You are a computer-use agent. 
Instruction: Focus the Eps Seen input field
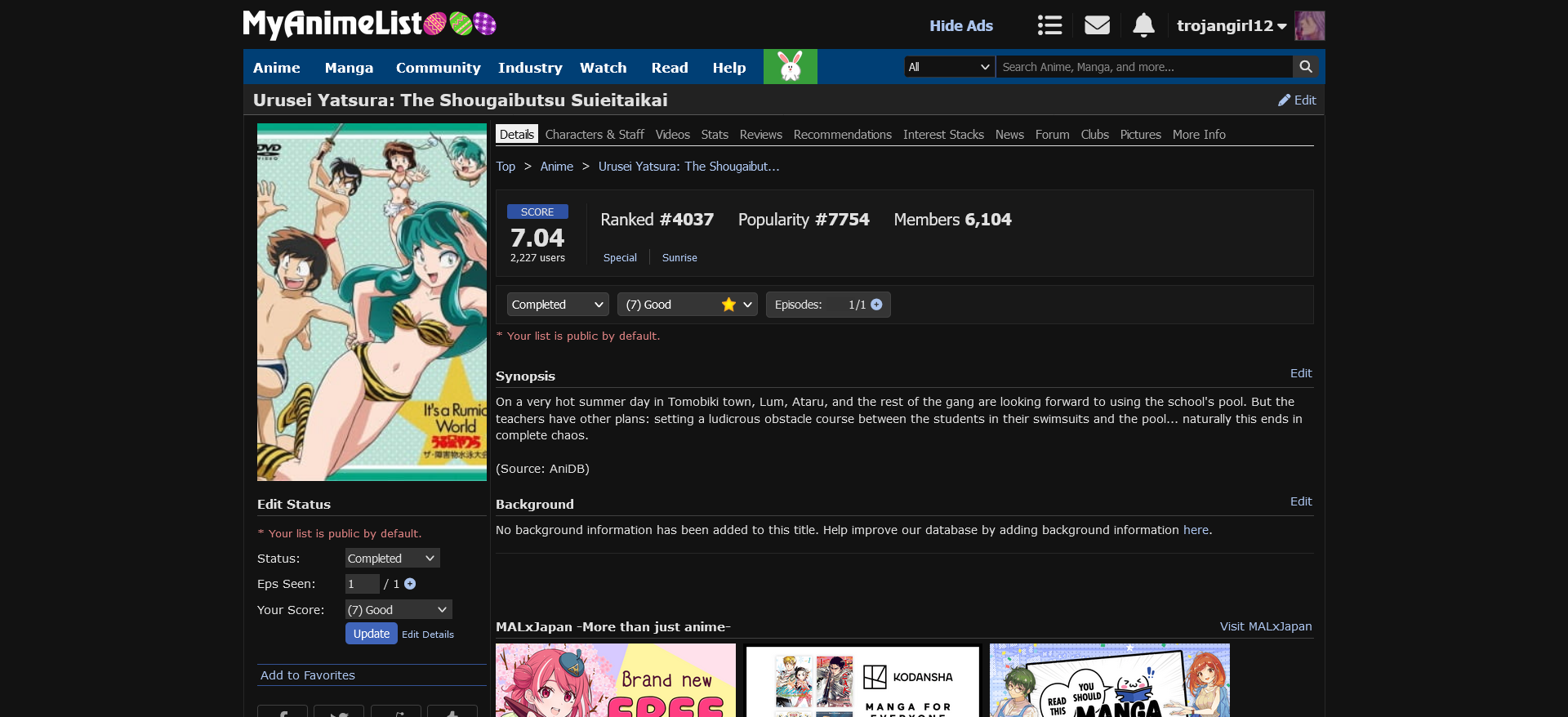point(363,584)
